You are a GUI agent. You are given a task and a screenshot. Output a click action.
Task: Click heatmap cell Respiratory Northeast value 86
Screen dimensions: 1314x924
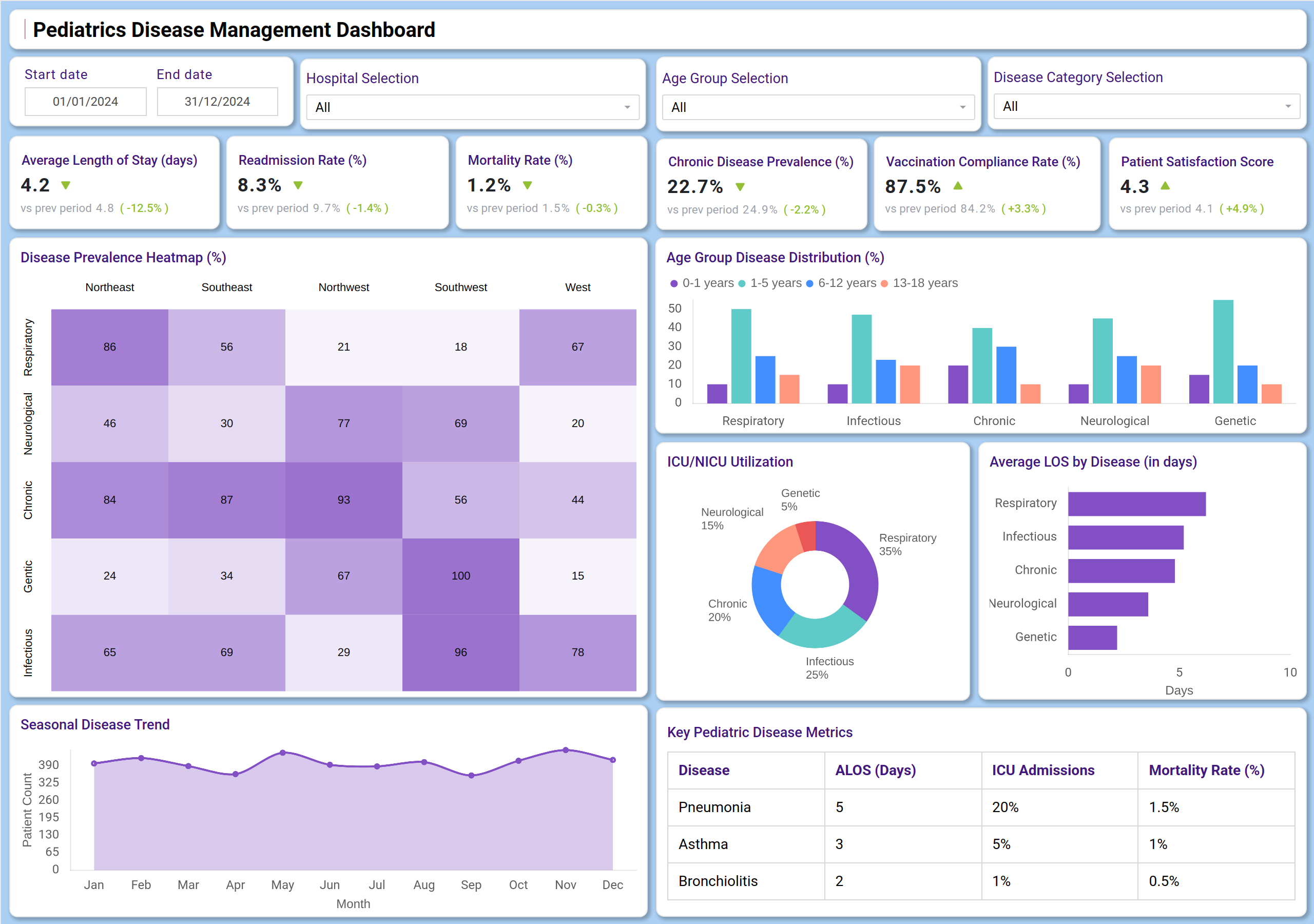click(x=110, y=347)
